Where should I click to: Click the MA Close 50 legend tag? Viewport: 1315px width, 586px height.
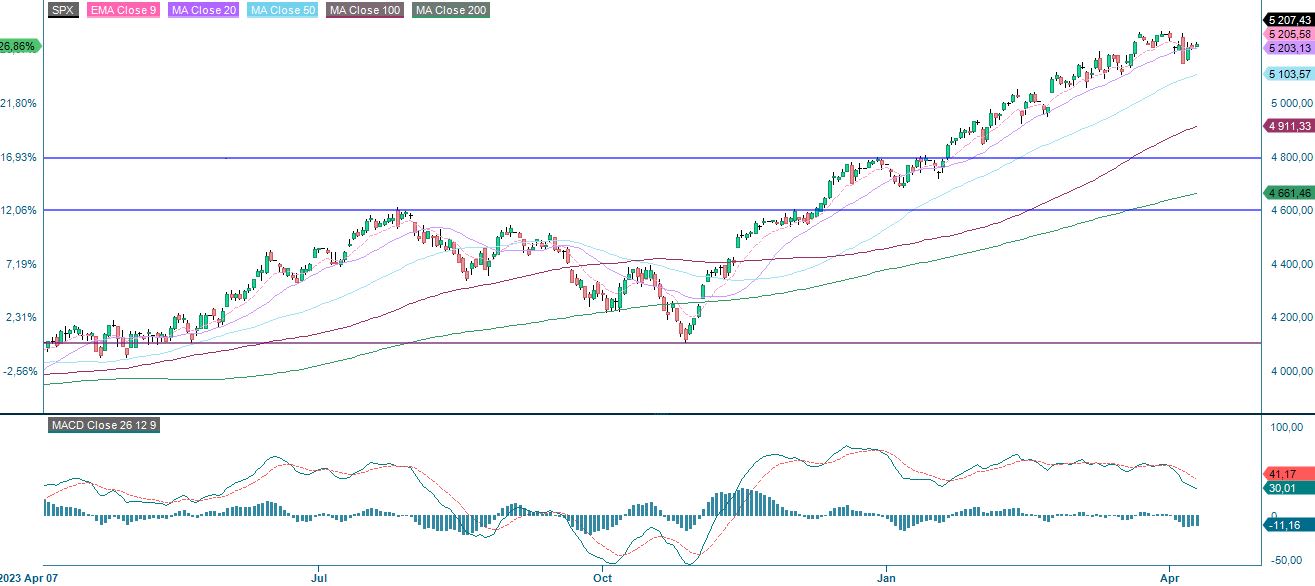tap(282, 10)
